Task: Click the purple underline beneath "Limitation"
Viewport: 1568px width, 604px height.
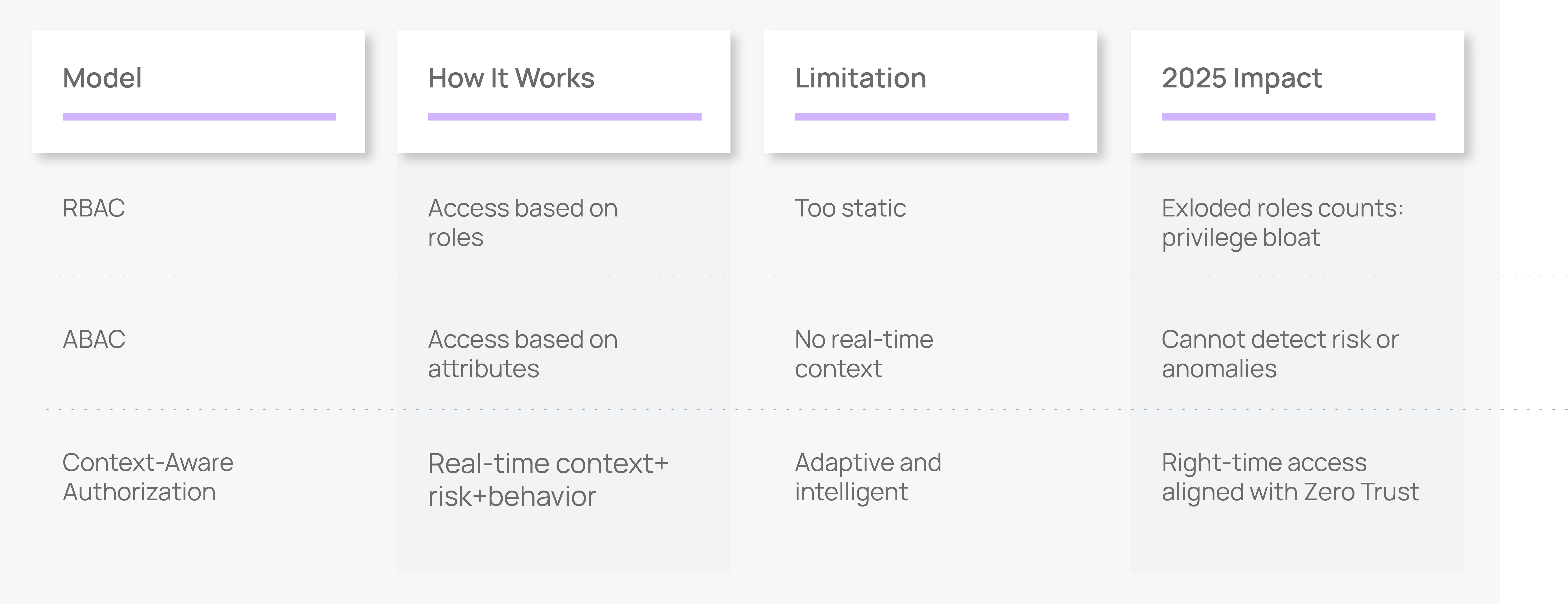Action: [x=931, y=116]
